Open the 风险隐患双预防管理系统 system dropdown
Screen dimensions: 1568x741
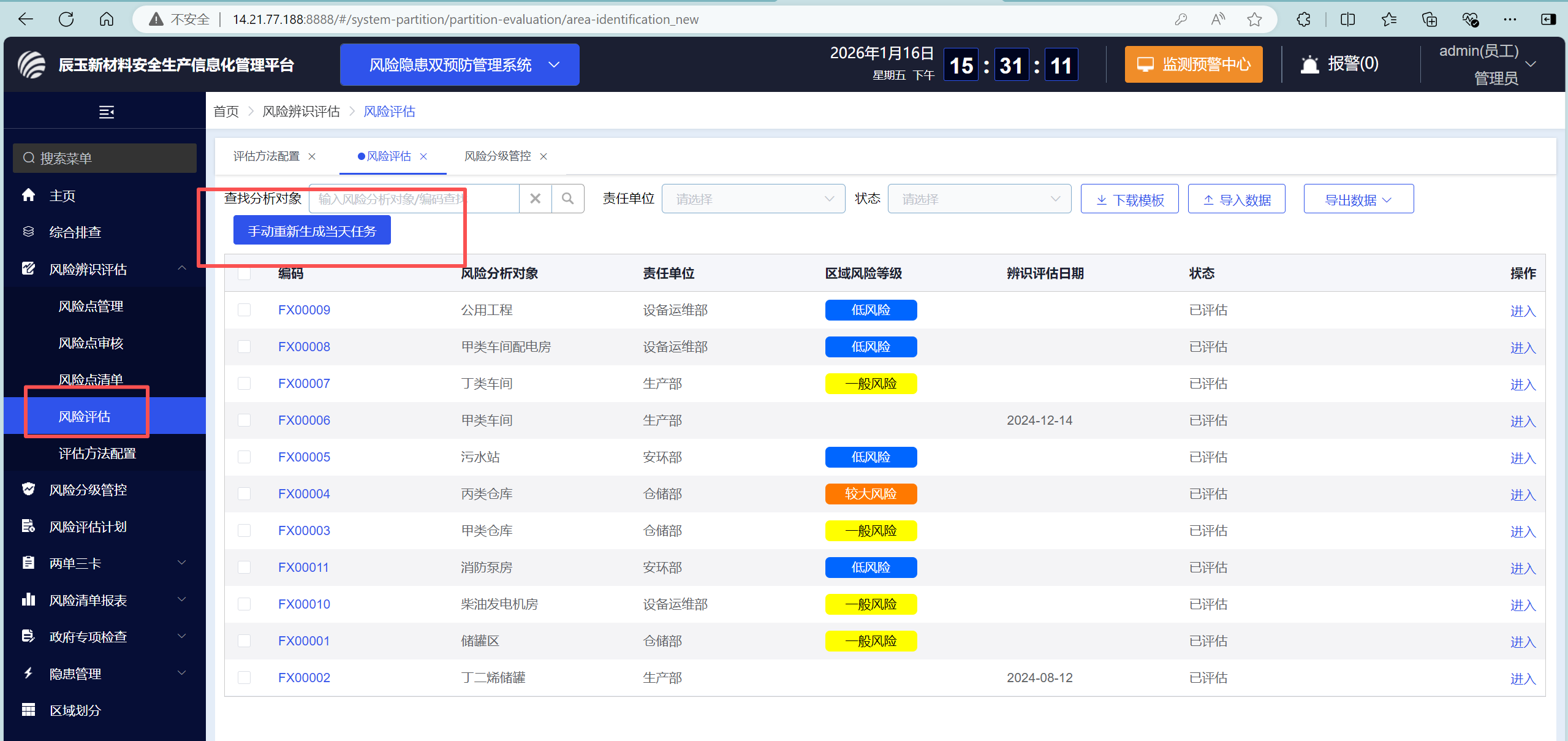click(460, 64)
